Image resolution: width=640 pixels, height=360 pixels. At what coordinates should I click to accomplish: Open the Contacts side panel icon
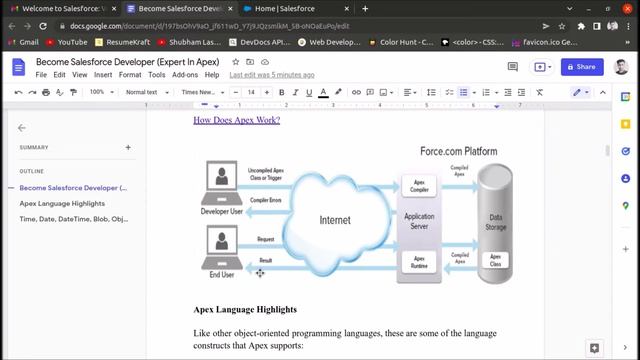tap(625, 178)
